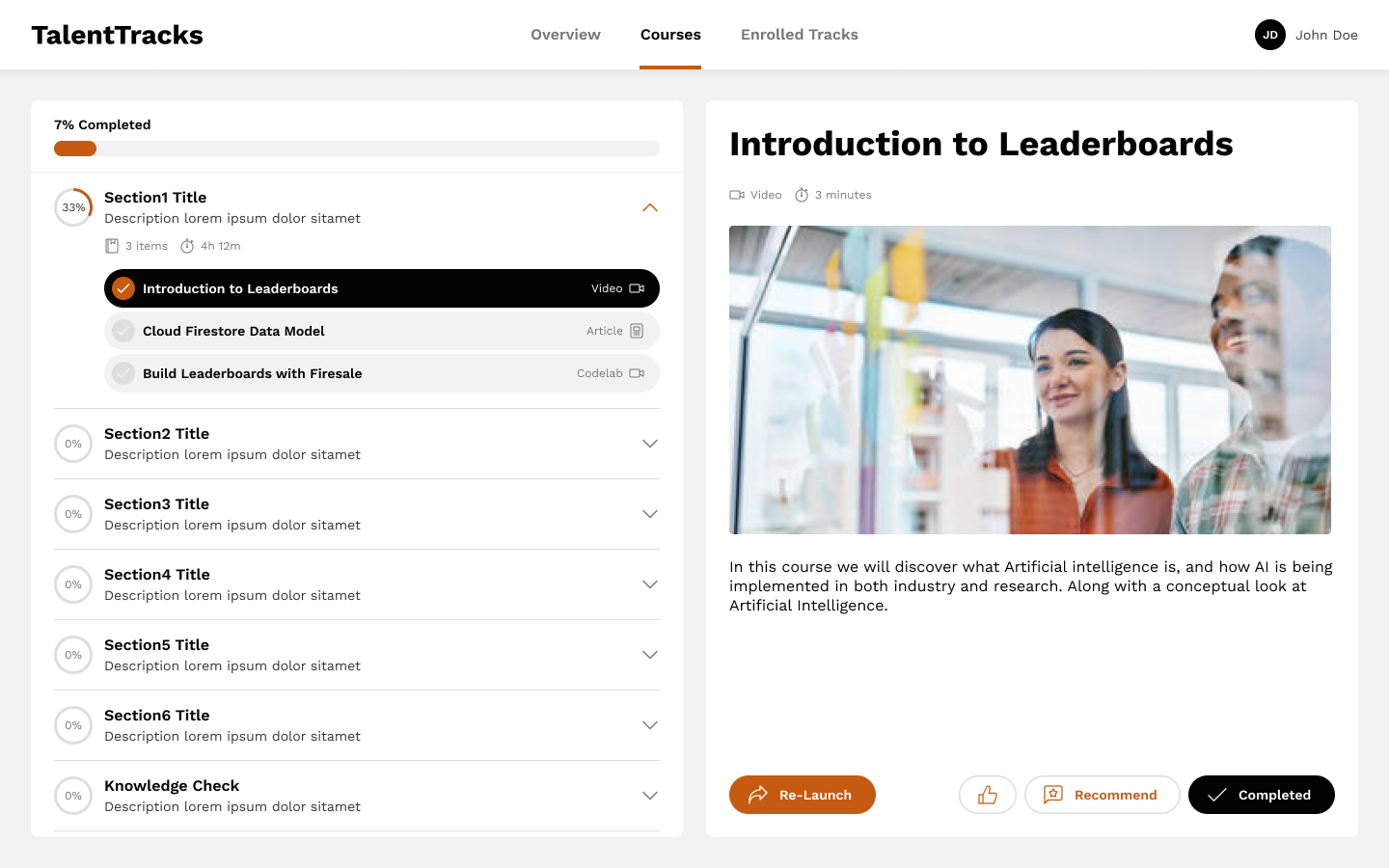Viewport: 1389px width, 868px height.
Task: Click the Re-Launch button
Action: (803, 795)
